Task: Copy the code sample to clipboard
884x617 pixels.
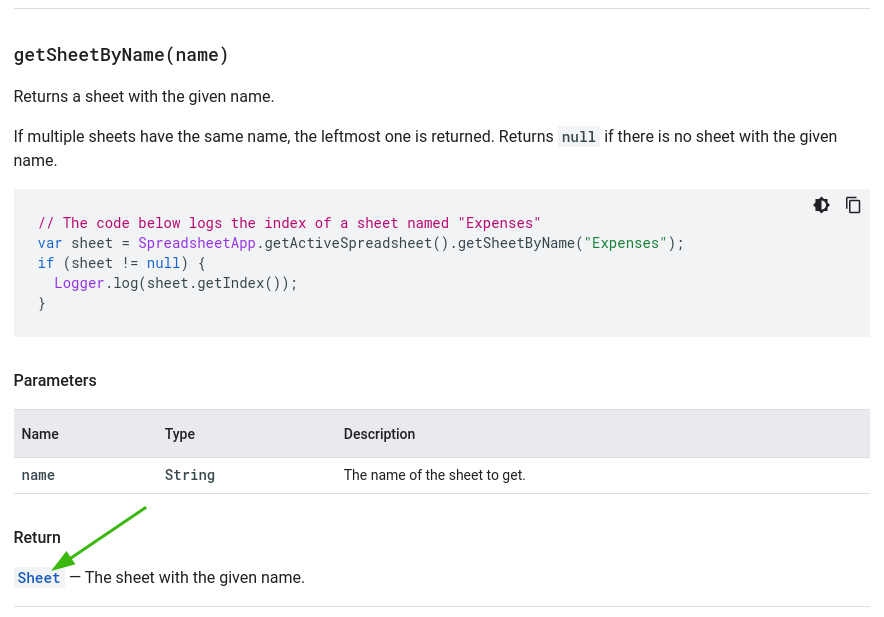Action: point(853,205)
